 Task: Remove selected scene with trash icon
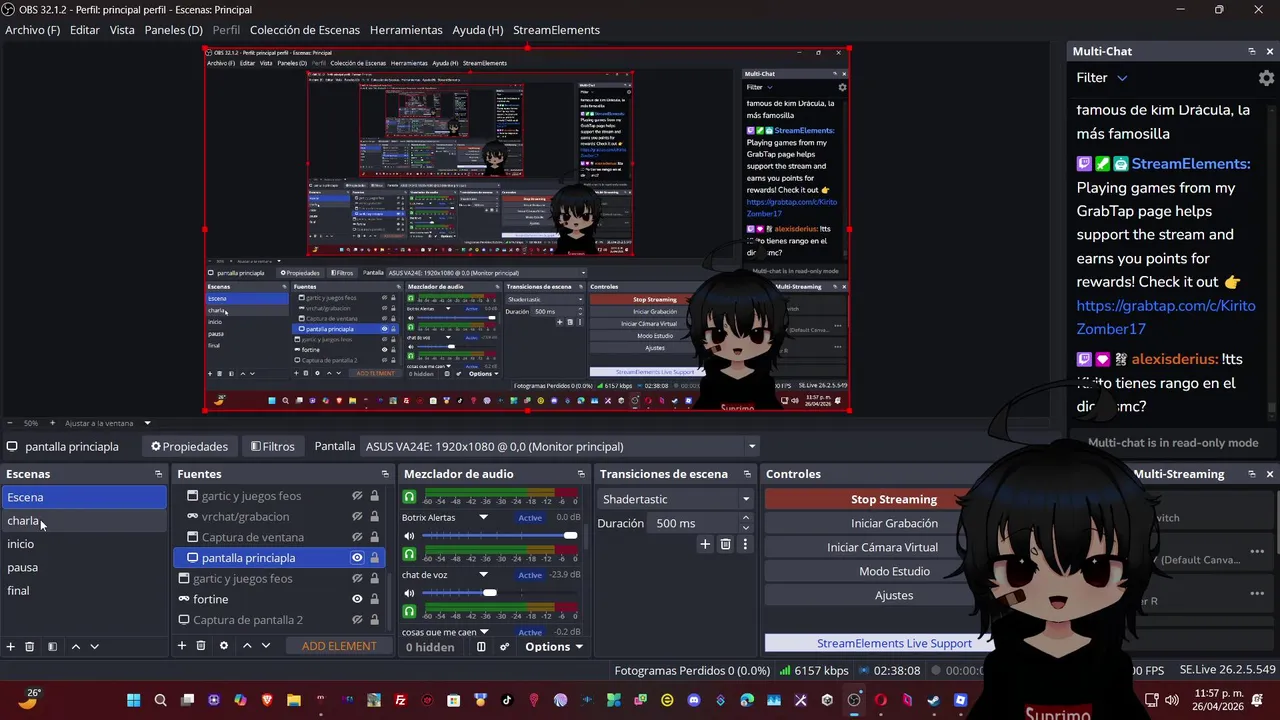tap(30, 647)
